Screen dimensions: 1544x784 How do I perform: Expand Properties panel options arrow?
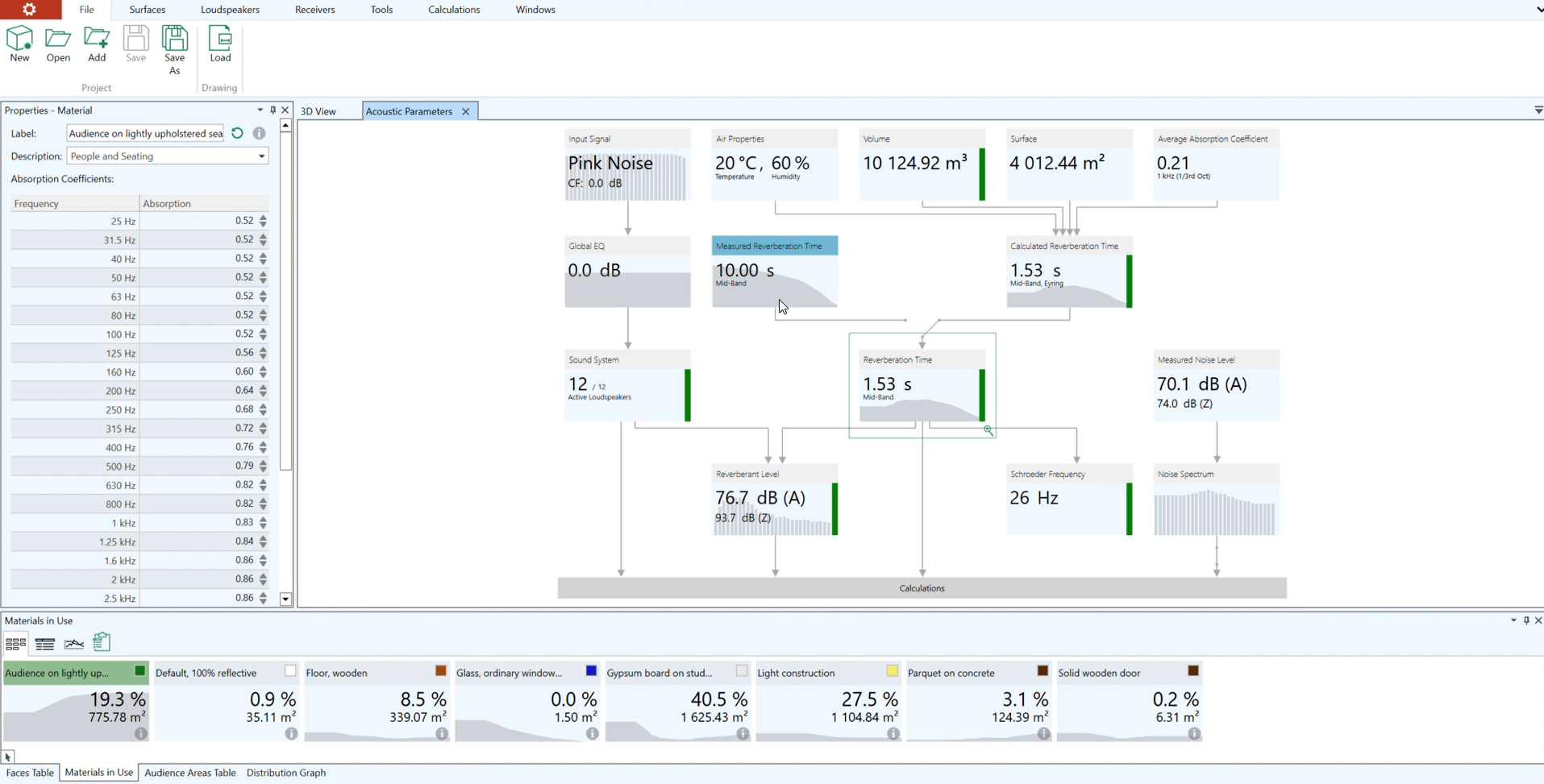coord(260,110)
